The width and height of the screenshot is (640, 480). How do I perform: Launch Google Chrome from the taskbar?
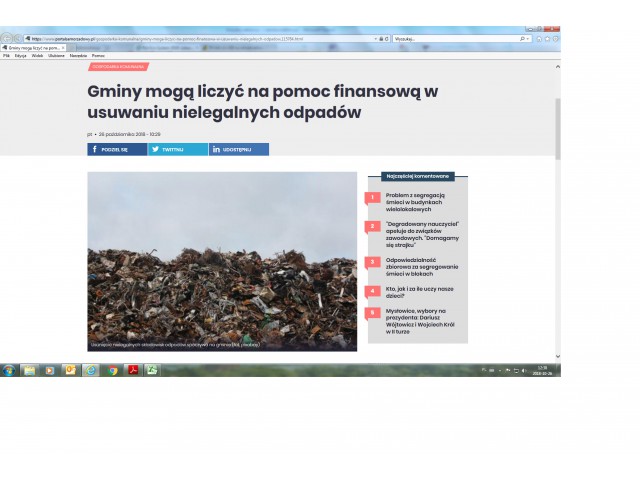pos(113,370)
